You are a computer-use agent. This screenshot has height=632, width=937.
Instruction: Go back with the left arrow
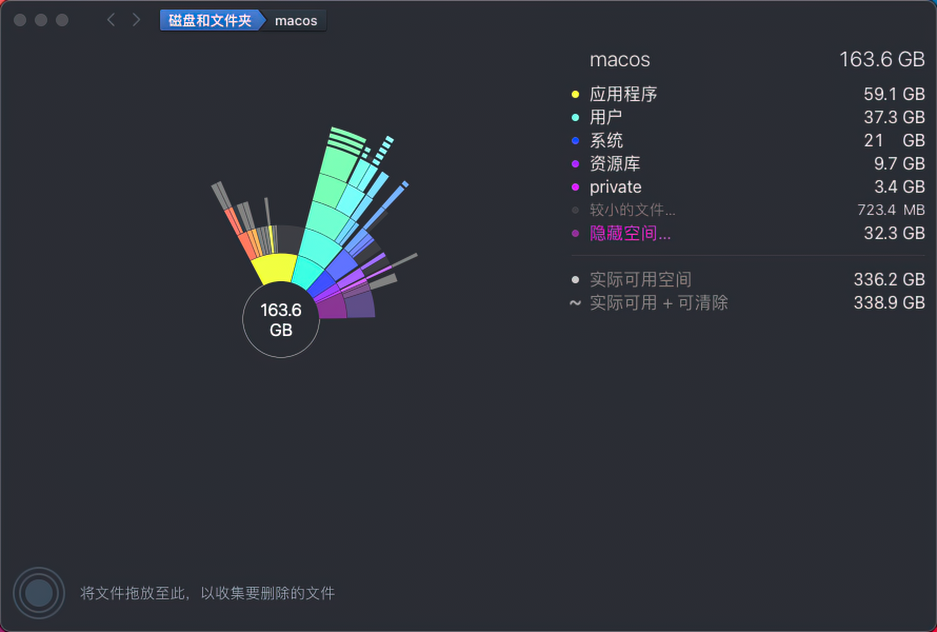click(x=111, y=20)
